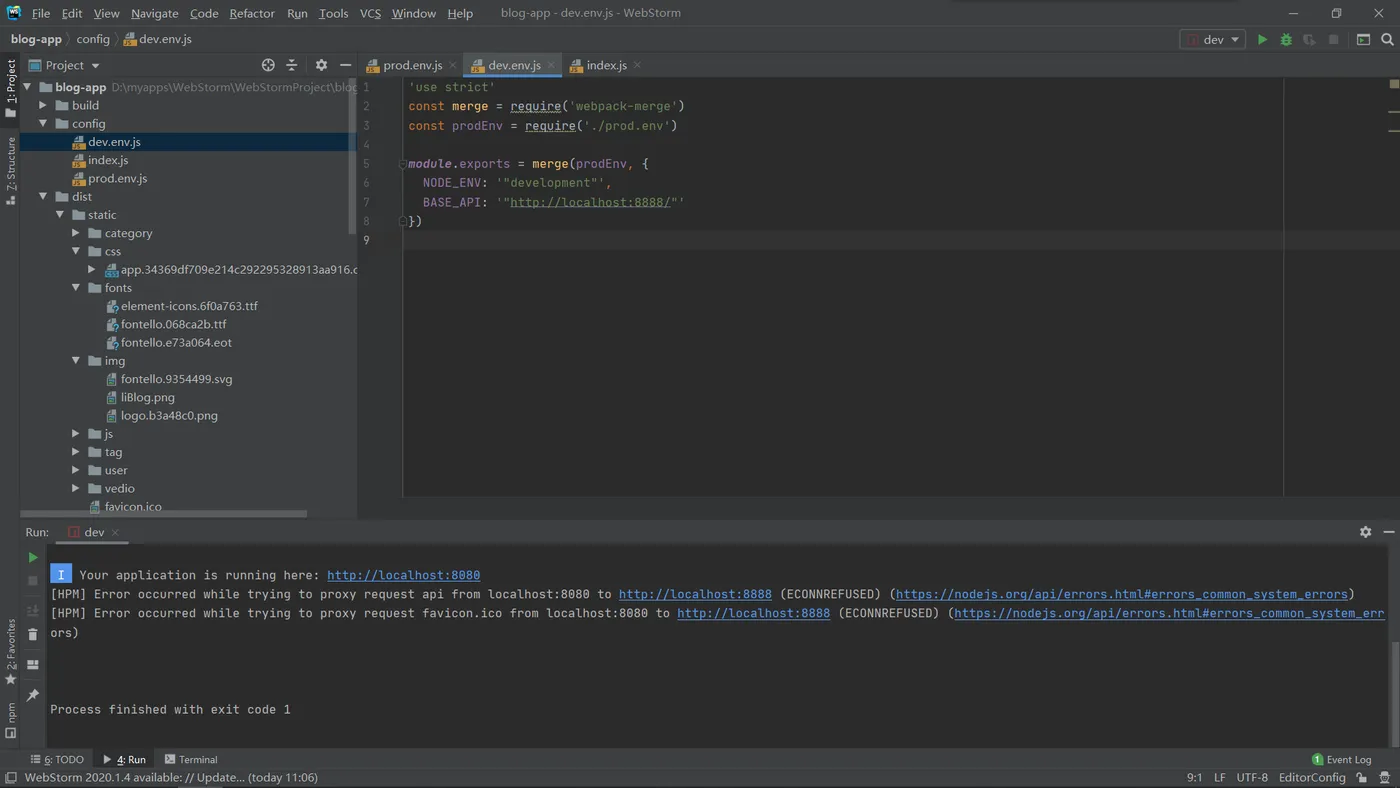Expand the tag folder
The height and width of the screenshot is (788, 1400).
75,452
